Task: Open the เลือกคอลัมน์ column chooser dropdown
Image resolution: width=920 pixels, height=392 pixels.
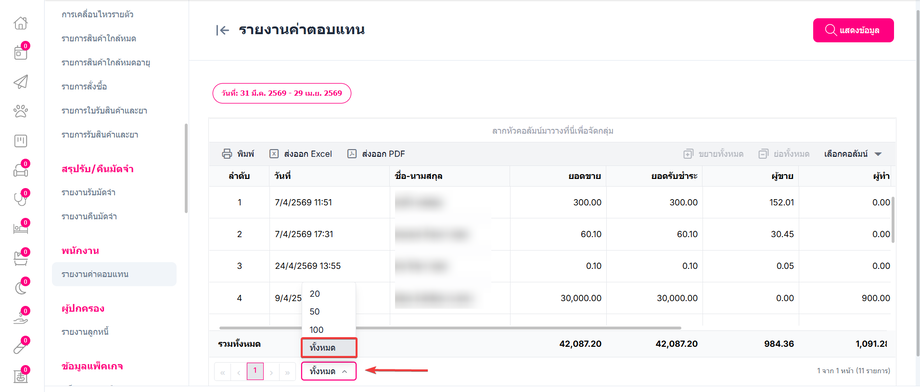Action: pyautogui.click(x=853, y=154)
